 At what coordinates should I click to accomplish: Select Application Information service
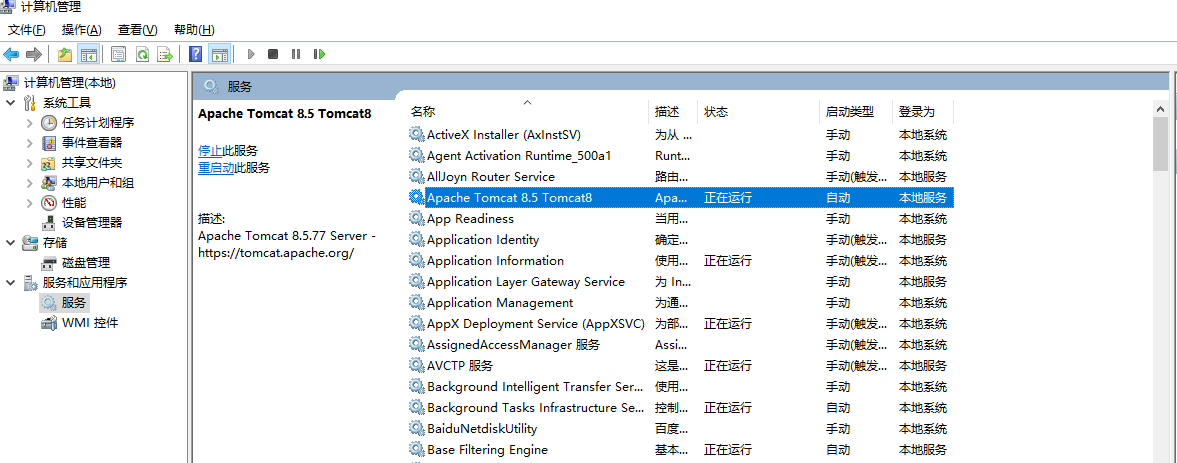click(x=680, y=261)
